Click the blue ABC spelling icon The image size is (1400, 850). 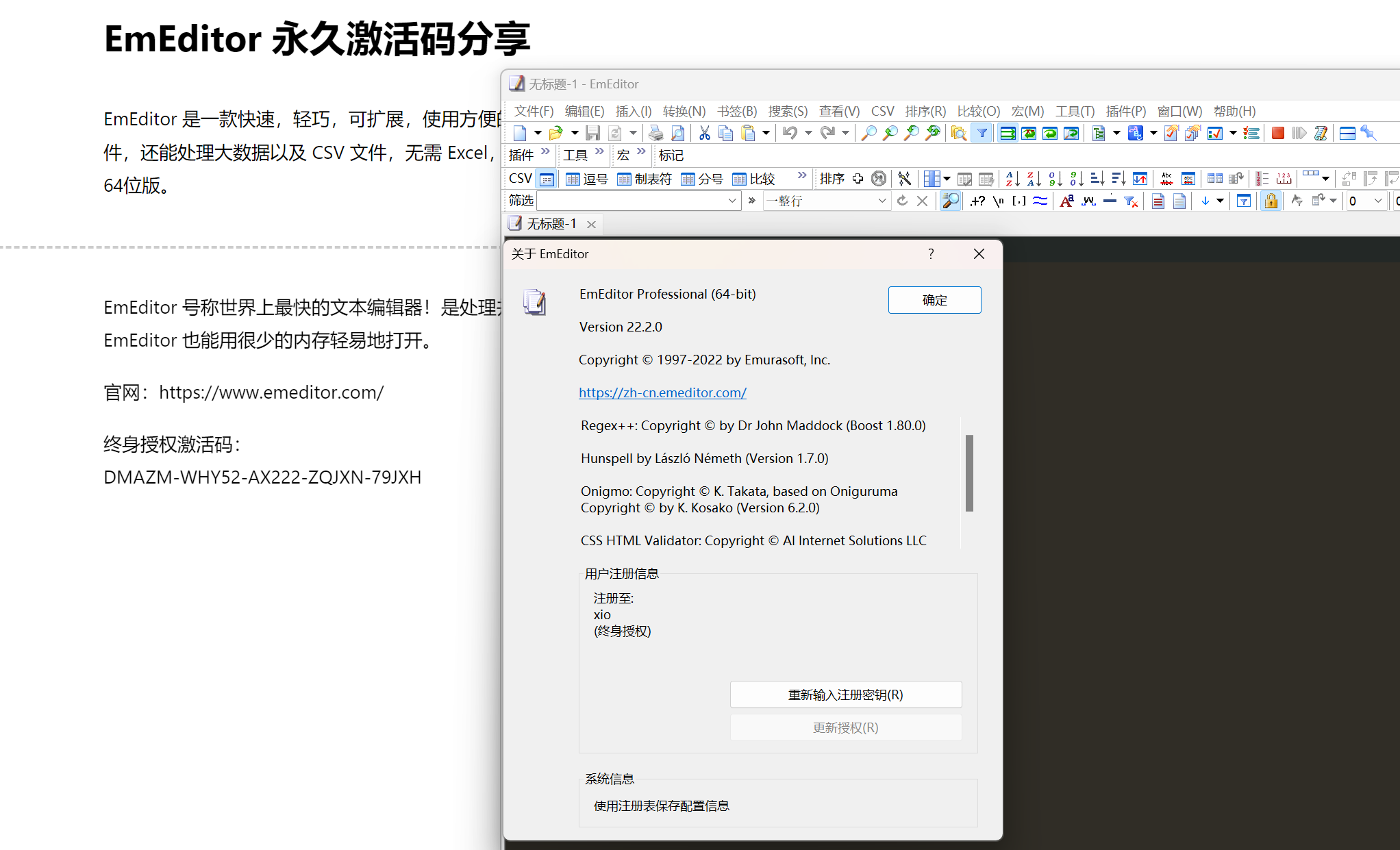pyautogui.click(x=1136, y=133)
